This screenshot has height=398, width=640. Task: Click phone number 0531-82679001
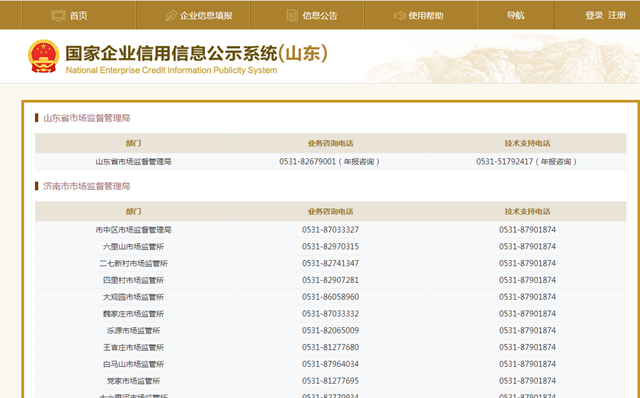coord(307,162)
